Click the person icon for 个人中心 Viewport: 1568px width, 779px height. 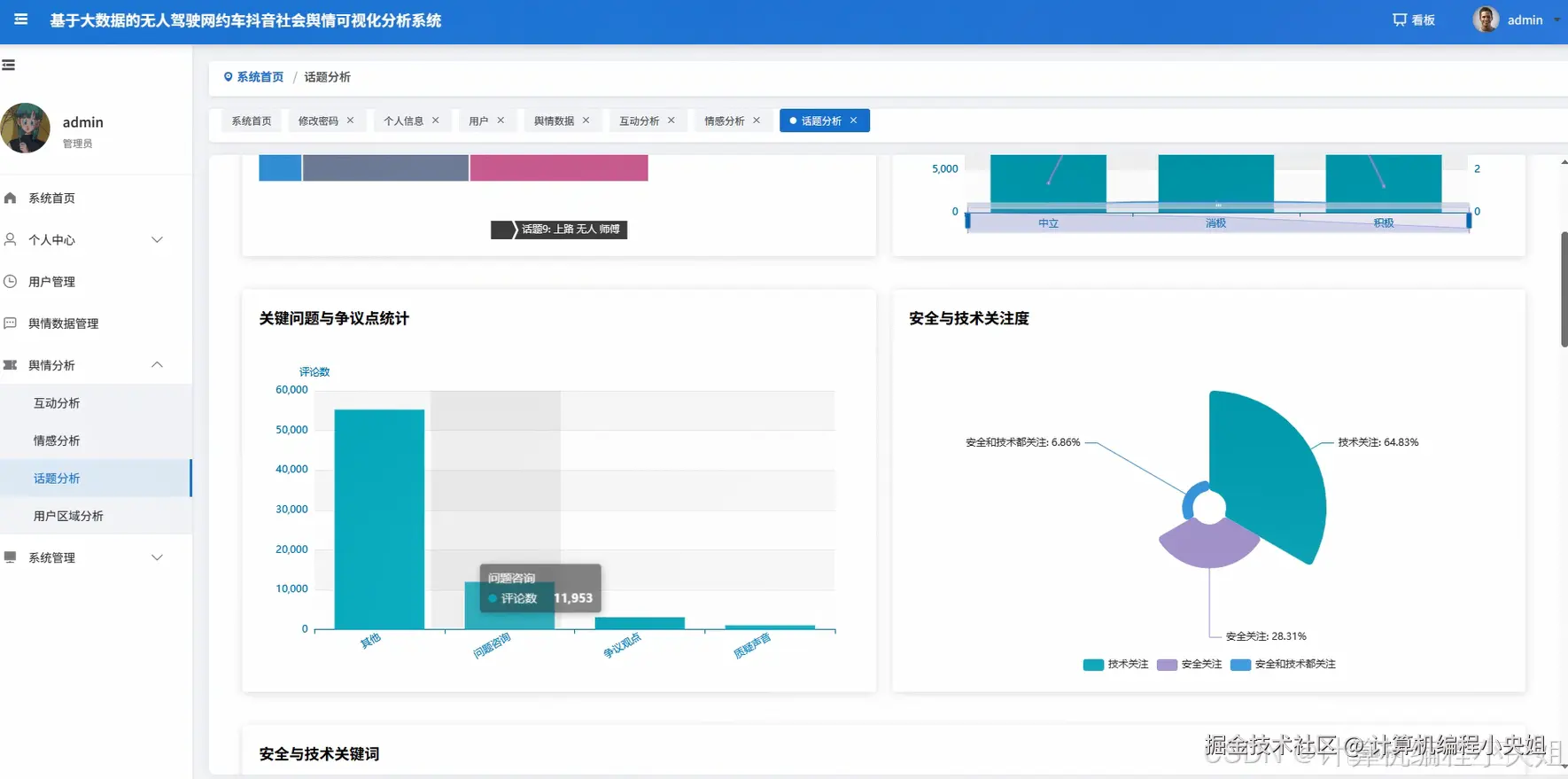click(11, 239)
